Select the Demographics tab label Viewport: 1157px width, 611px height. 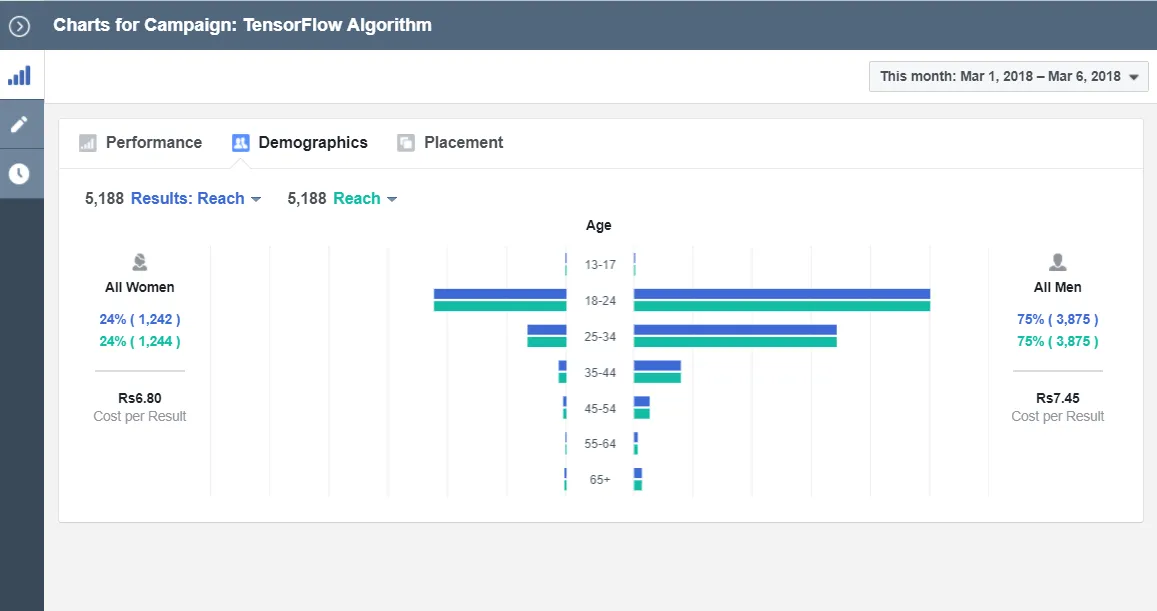(x=313, y=142)
